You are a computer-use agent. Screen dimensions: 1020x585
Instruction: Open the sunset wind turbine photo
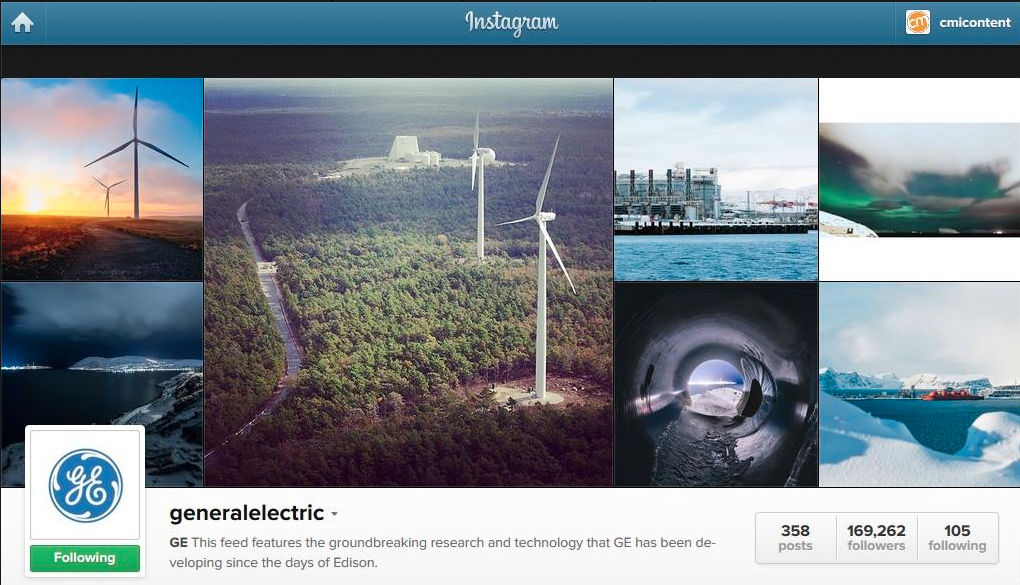click(x=101, y=180)
